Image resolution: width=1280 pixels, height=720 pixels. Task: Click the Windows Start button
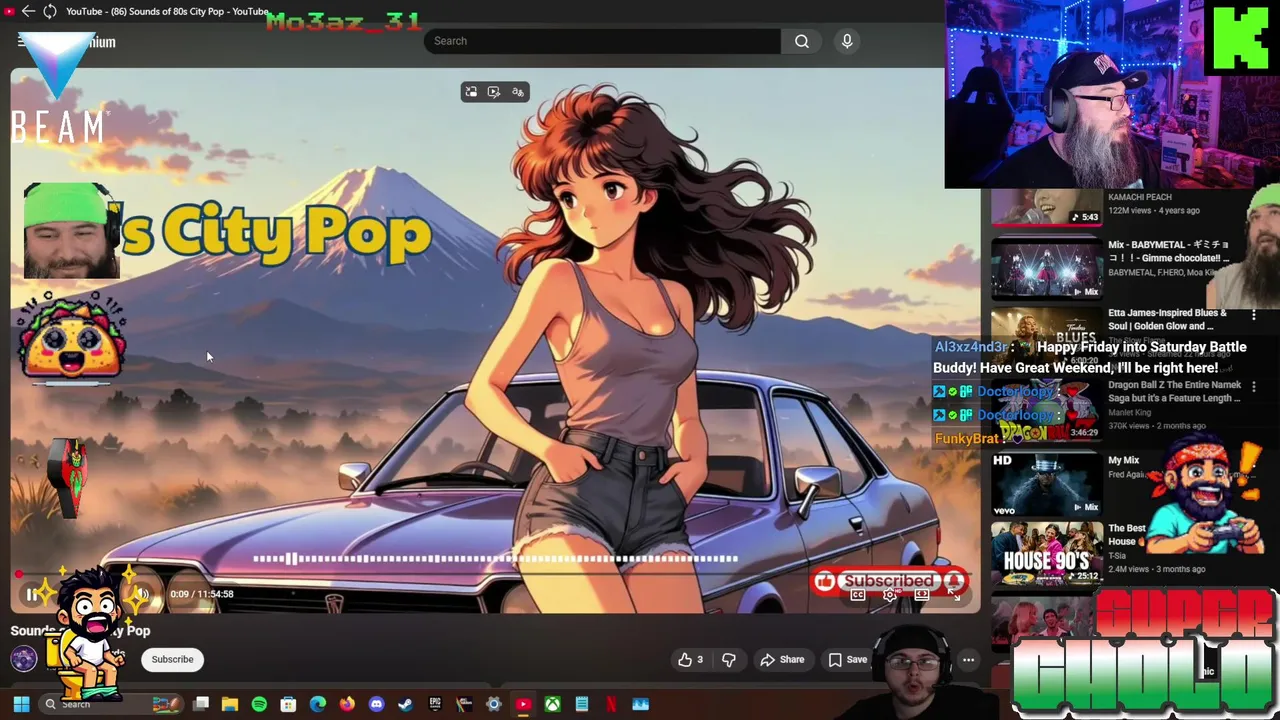click(x=21, y=704)
